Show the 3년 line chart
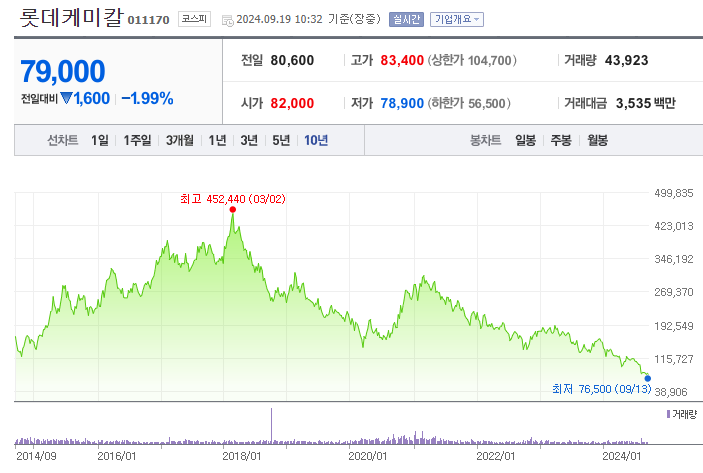 click(249, 140)
